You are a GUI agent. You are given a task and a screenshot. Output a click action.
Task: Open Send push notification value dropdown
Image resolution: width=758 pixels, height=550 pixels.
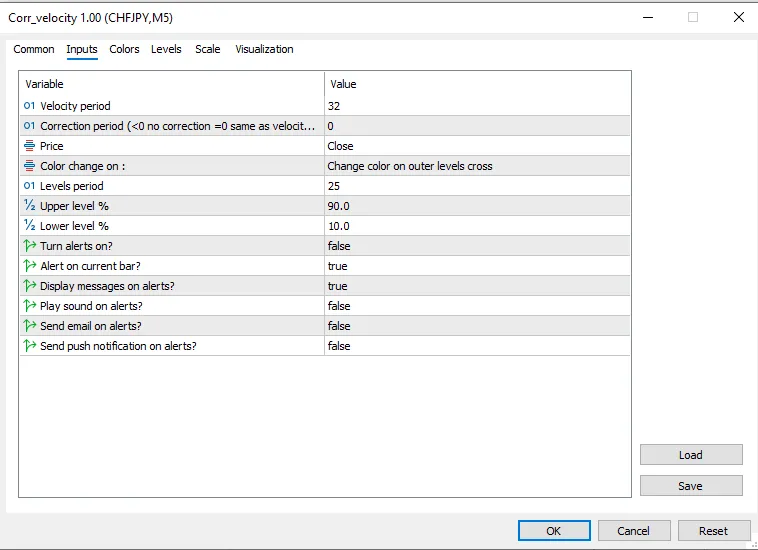[477, 346]
